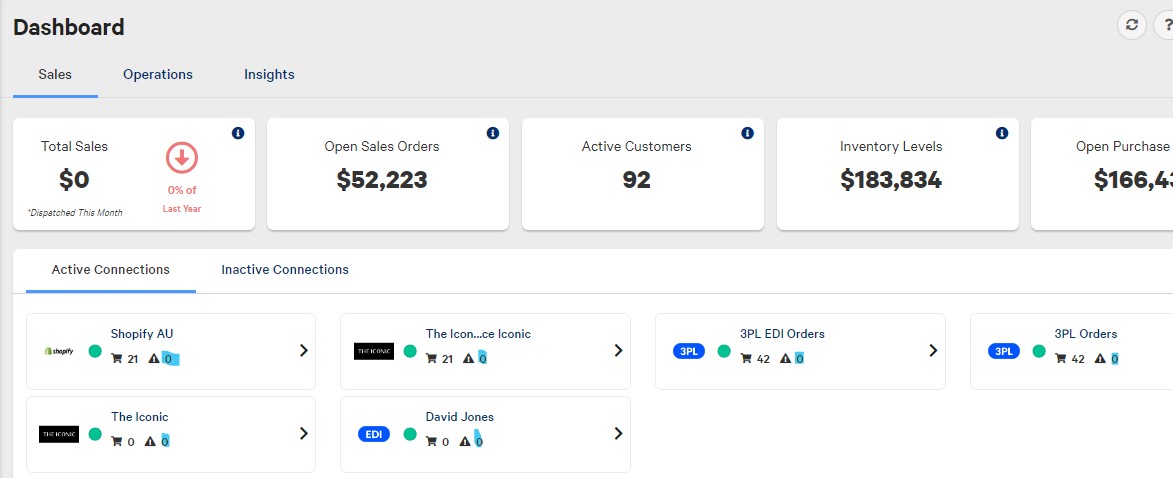
Task: Click the David Jones EDI badge
Action: coord(374,434)
